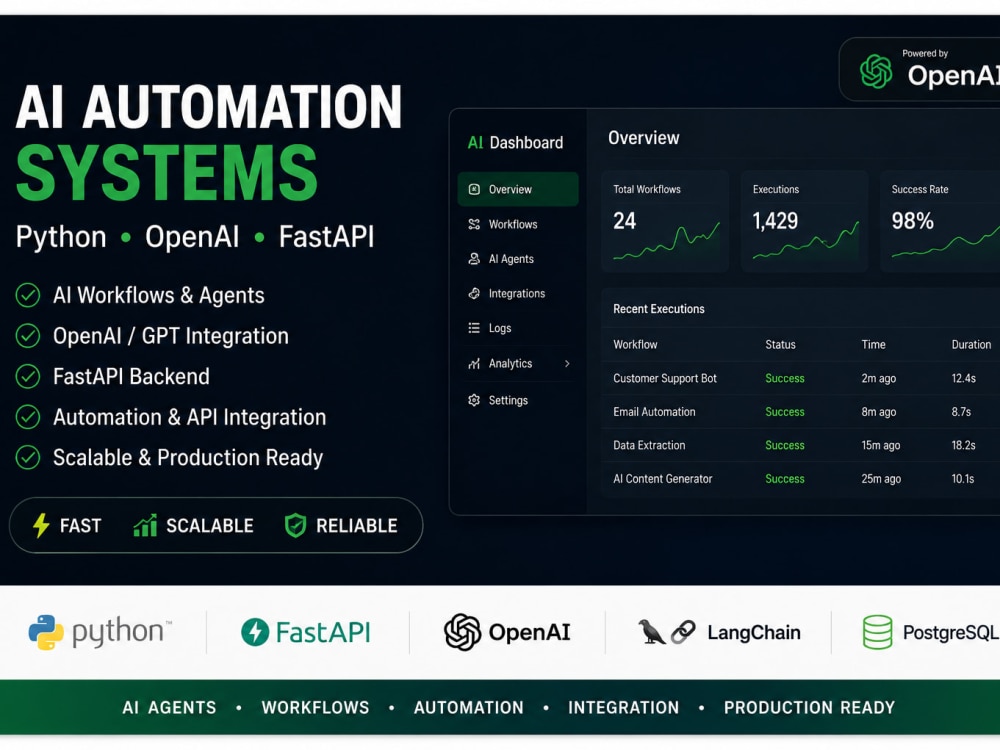
Task: Click checkmark beside OpenAI / GPT Integration
Action: [x=28, y=336]
